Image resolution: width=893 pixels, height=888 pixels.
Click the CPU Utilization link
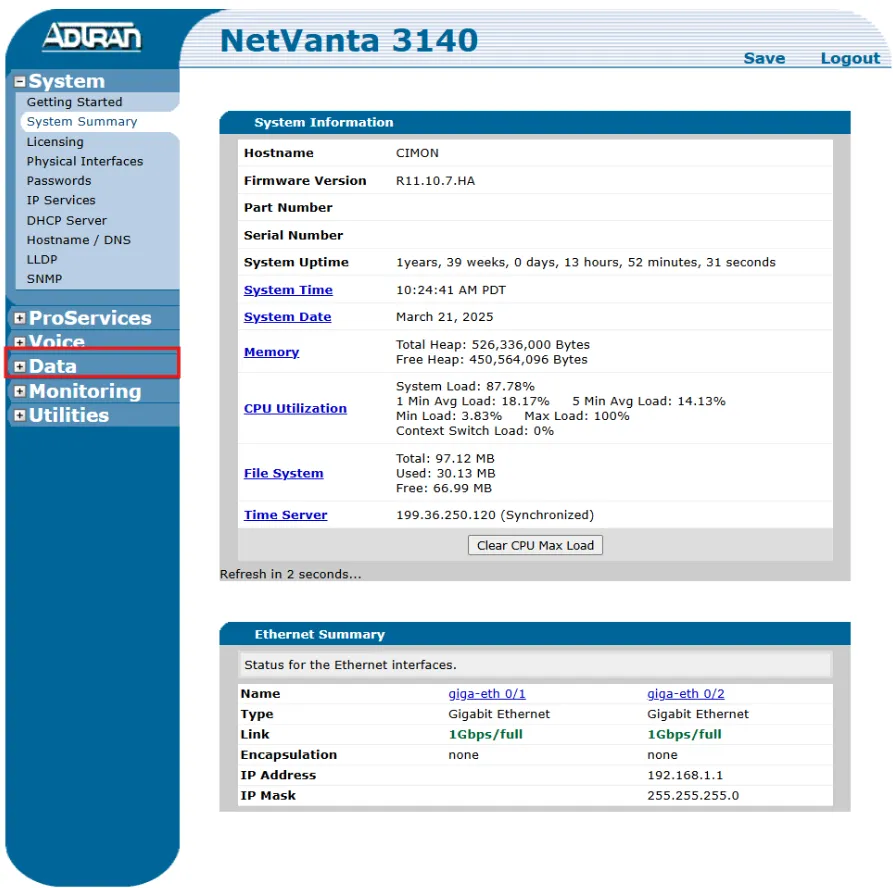(x=295, y=408)
